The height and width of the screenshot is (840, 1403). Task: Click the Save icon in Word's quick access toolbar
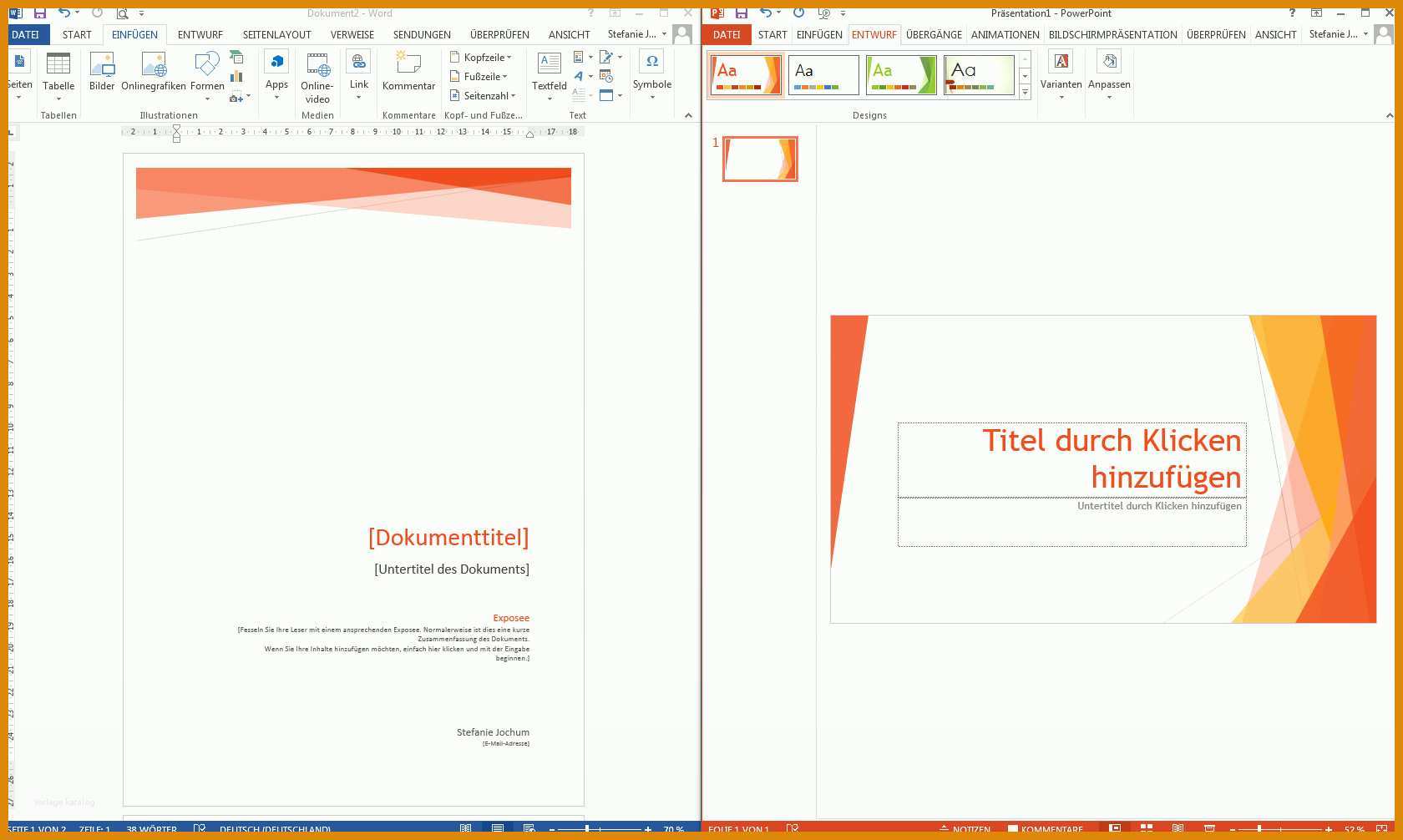coord(39,13)
